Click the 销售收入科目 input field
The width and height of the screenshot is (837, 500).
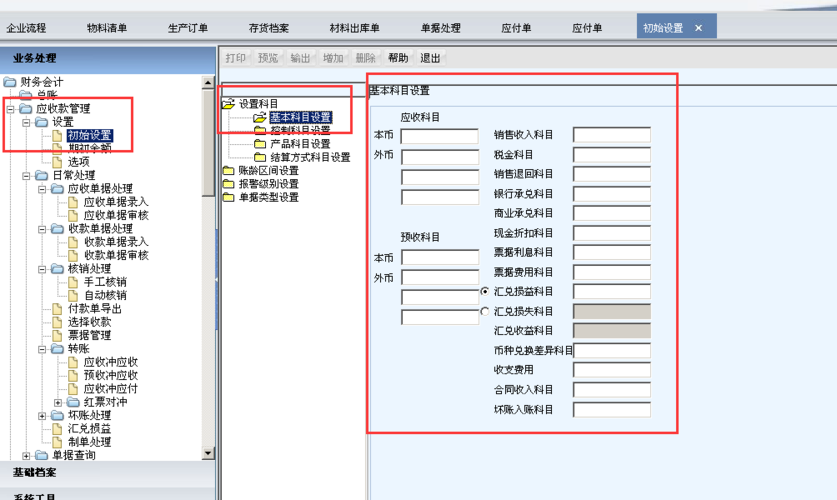pos(612,134)
